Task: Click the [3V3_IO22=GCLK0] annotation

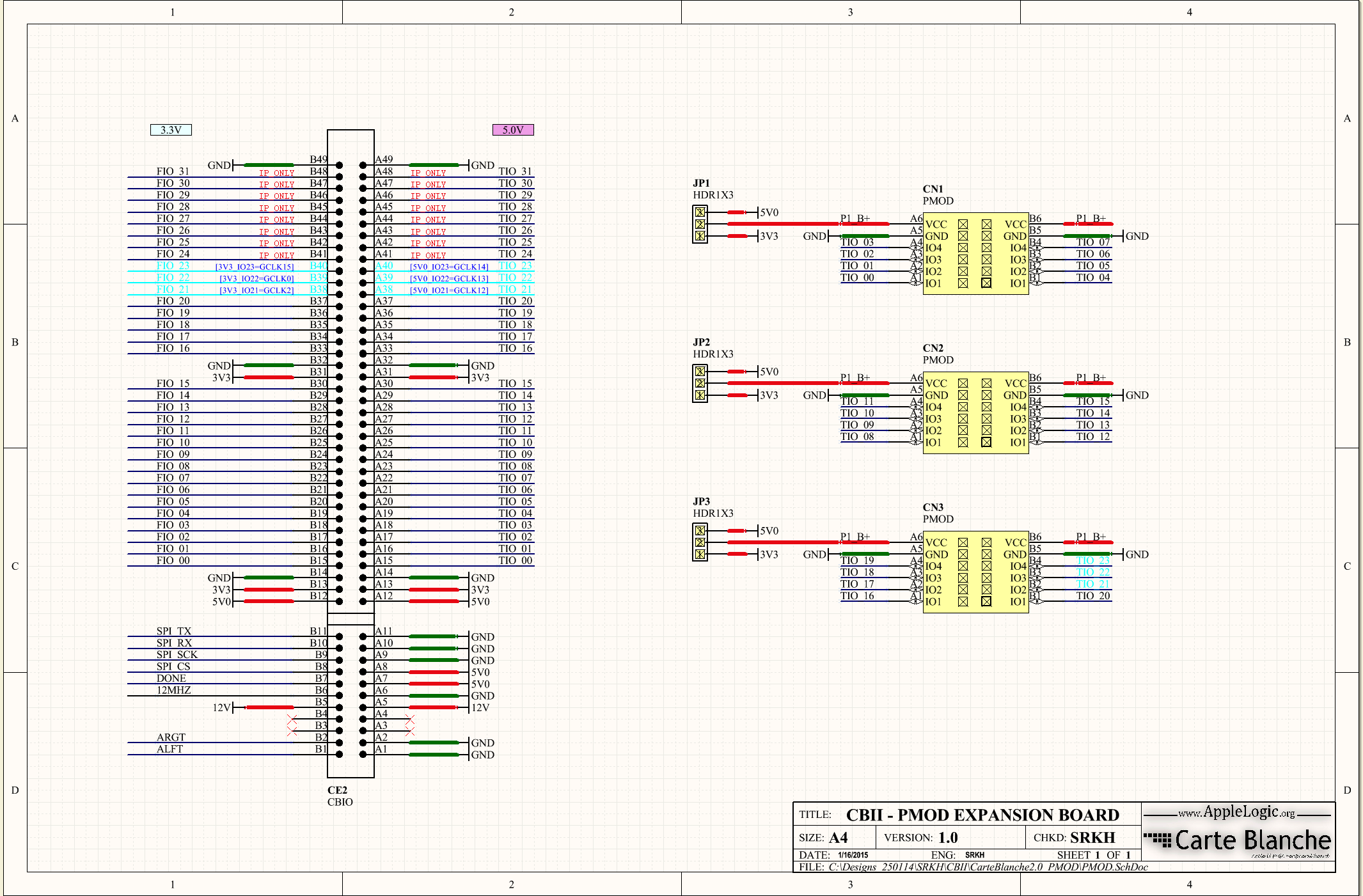Action: point(256,278)
